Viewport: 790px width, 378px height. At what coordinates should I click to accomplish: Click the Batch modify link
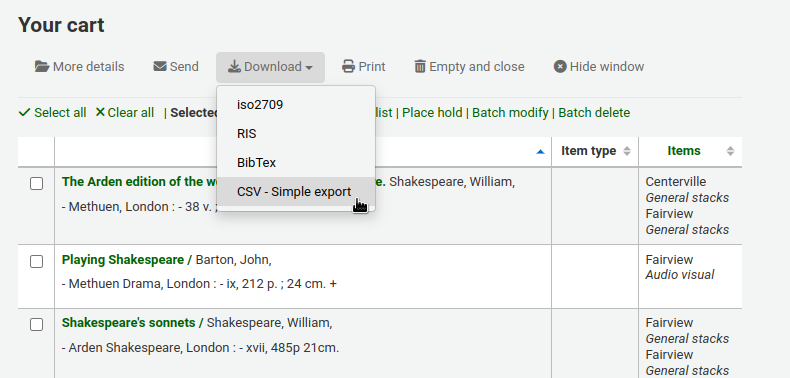(x=510, y=112)
